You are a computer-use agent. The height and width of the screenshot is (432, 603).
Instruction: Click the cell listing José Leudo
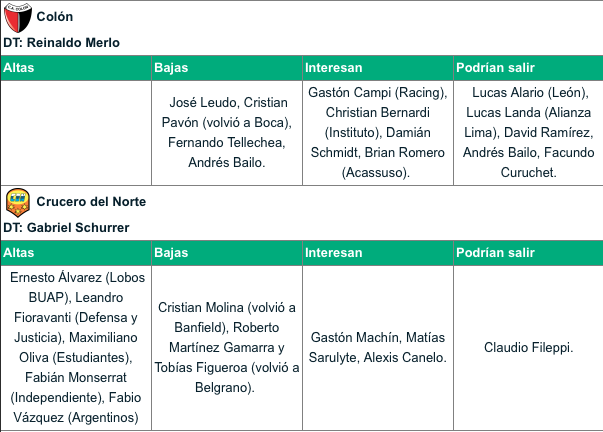pos(227,133)
